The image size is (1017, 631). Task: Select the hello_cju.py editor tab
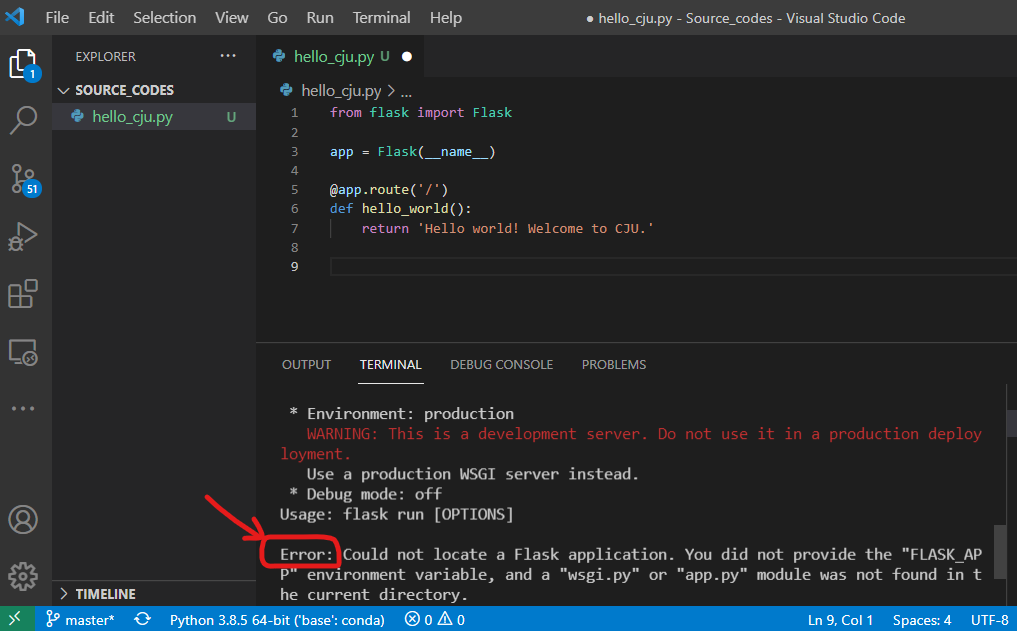point(341,56)
